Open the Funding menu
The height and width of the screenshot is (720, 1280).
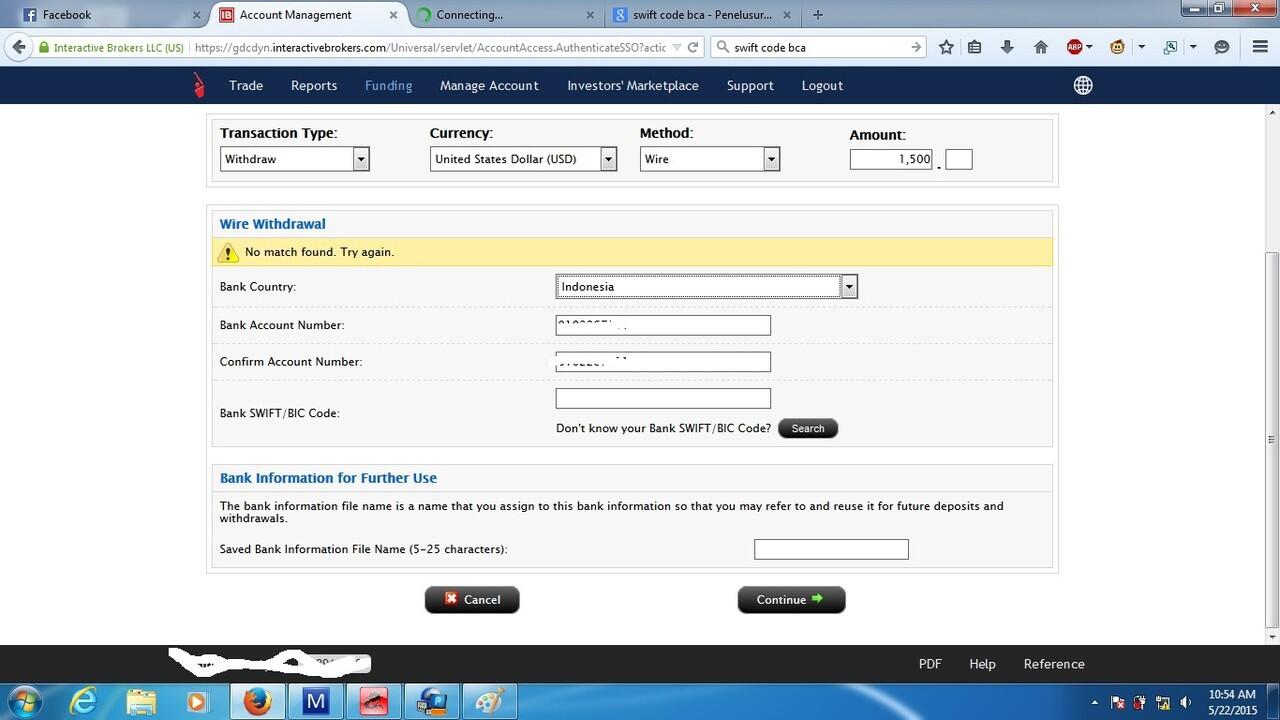[x=388, y=86]
